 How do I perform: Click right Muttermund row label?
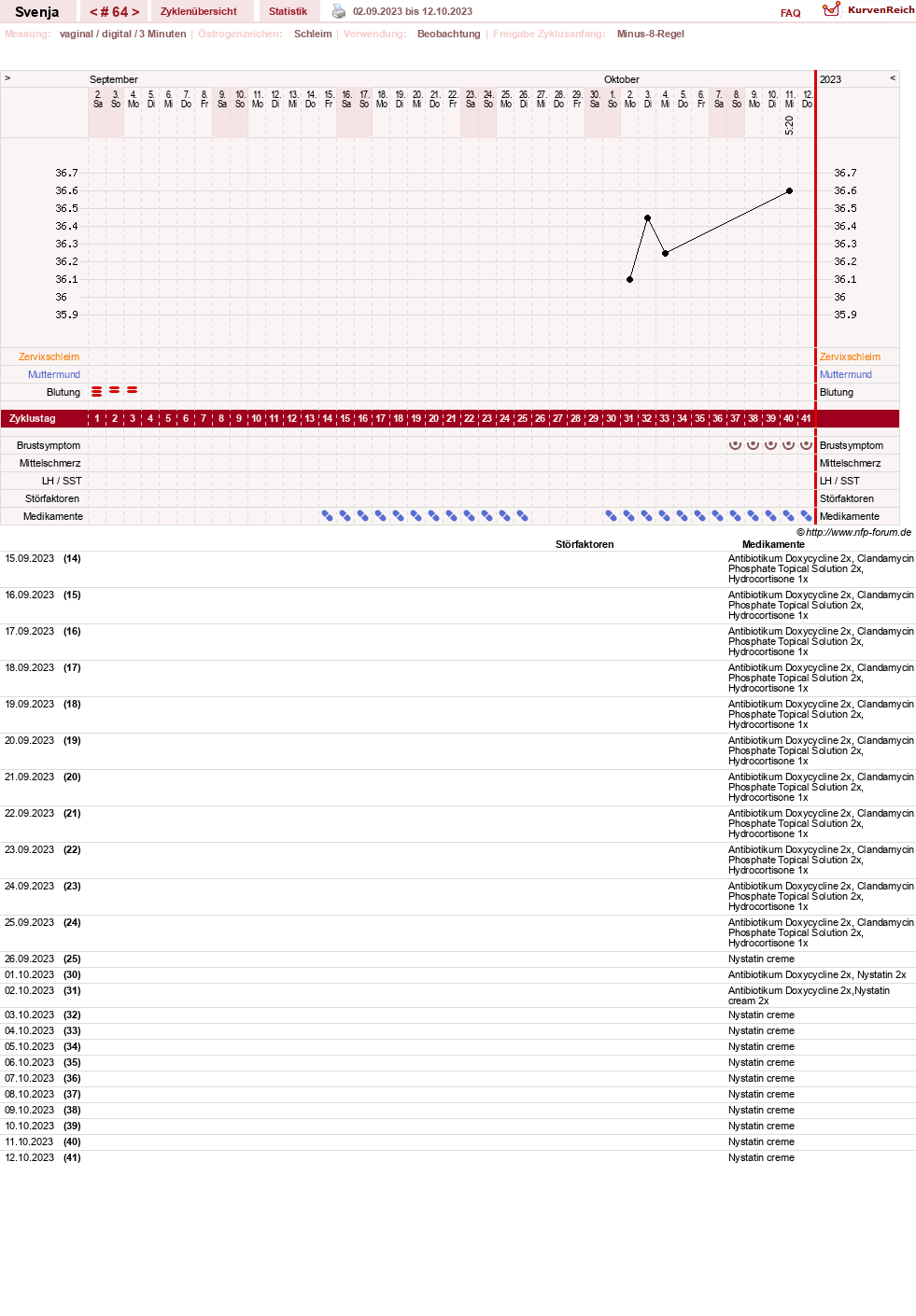coord(846,374)
